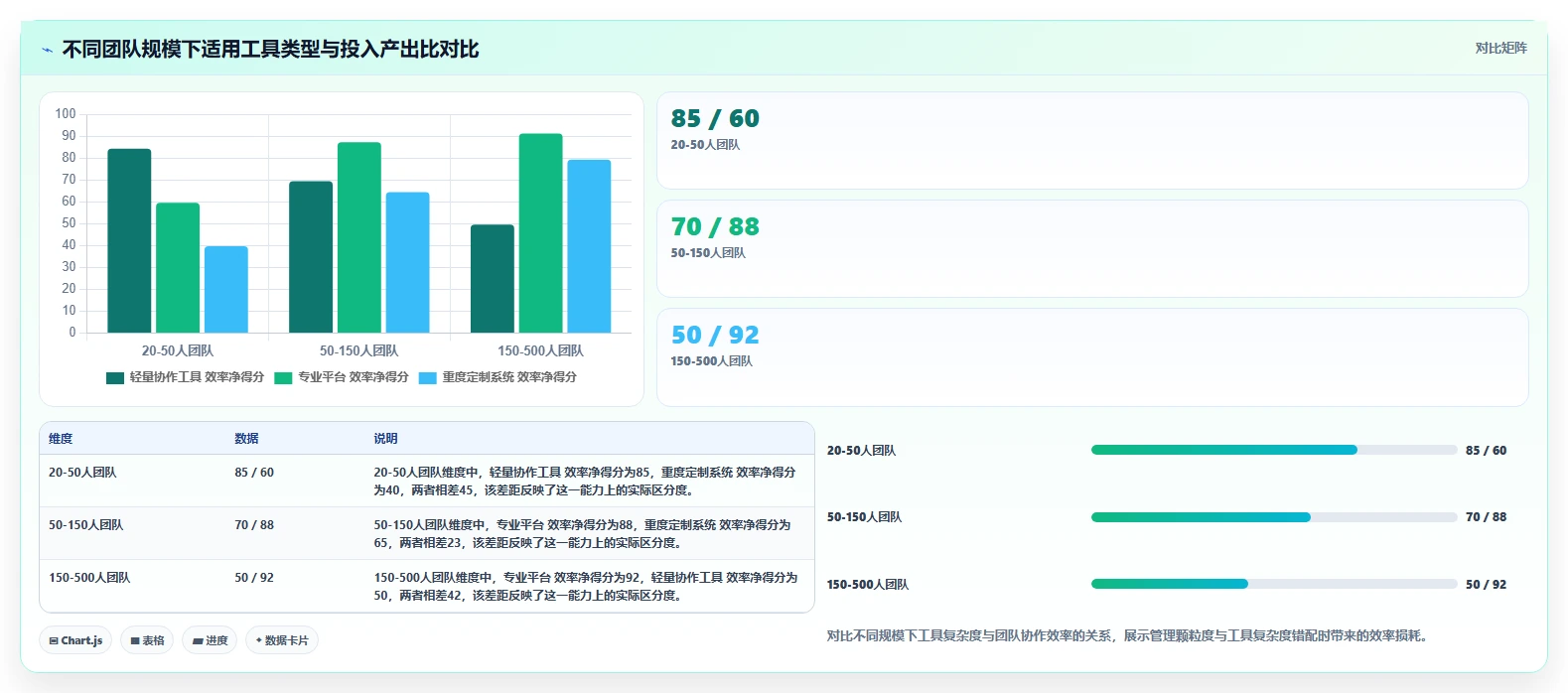
Task: Click the 50 / 92 value beside the progress bar
Action: [x=1486, y=585]
